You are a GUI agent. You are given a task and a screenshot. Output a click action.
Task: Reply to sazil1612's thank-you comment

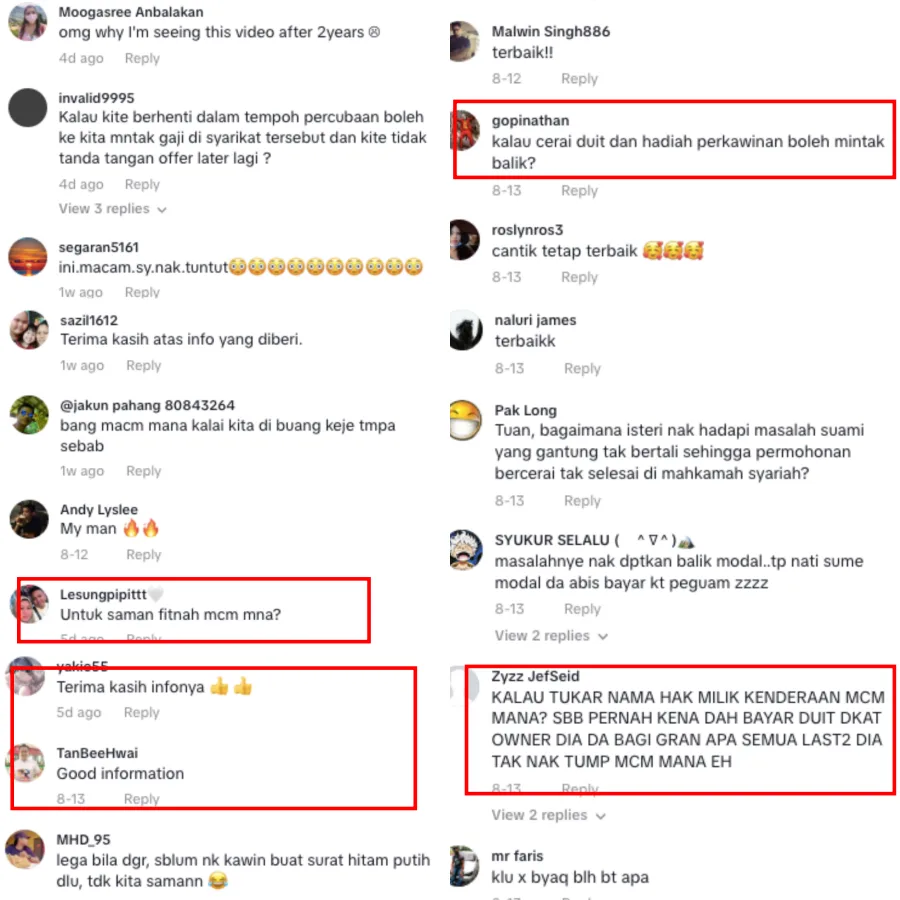point(143,366)
